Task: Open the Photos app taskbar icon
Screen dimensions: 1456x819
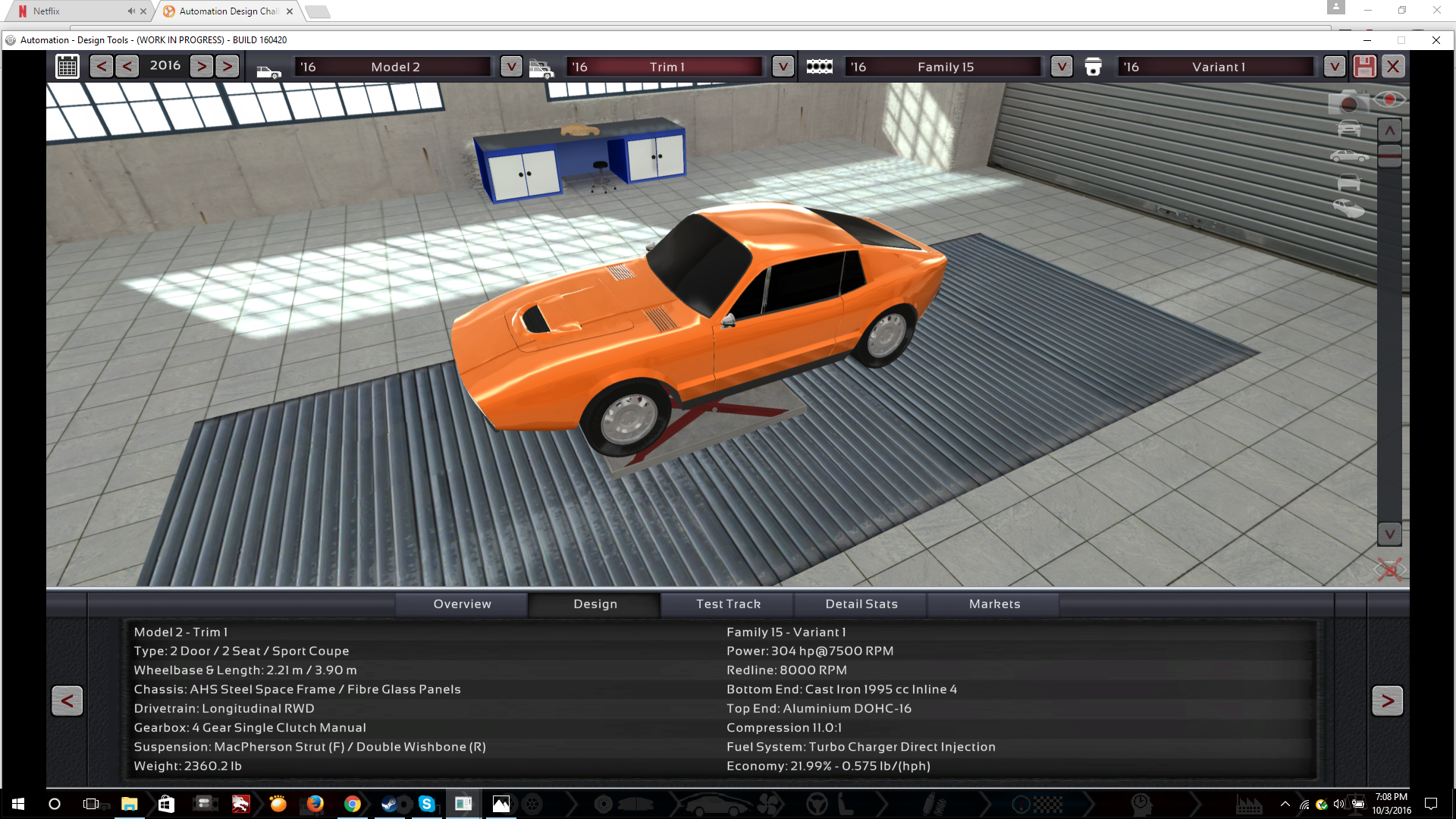Action: click(500, 804)
